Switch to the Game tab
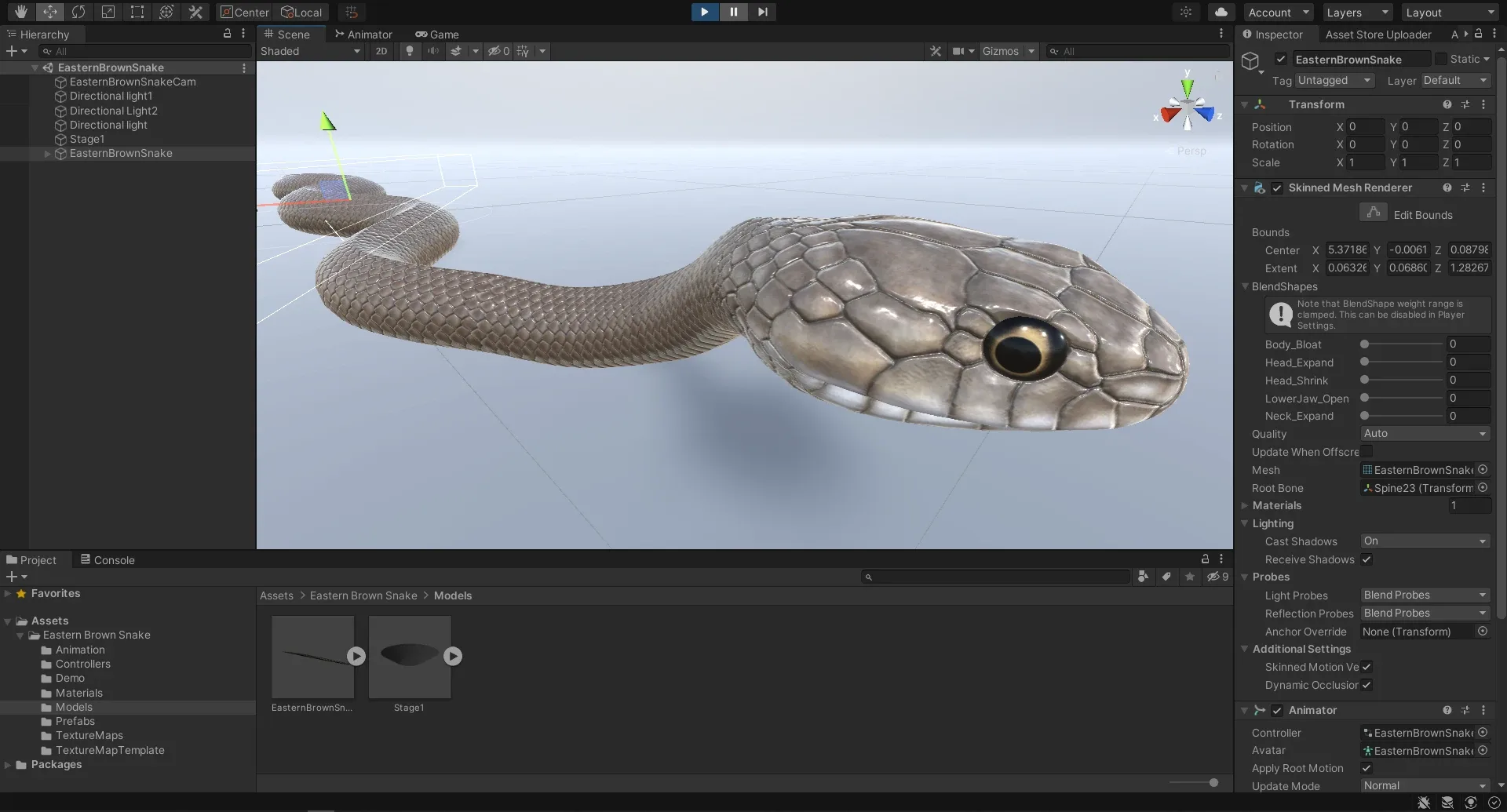This screenshot has height=812, width=1507. [x=437, y=34]
